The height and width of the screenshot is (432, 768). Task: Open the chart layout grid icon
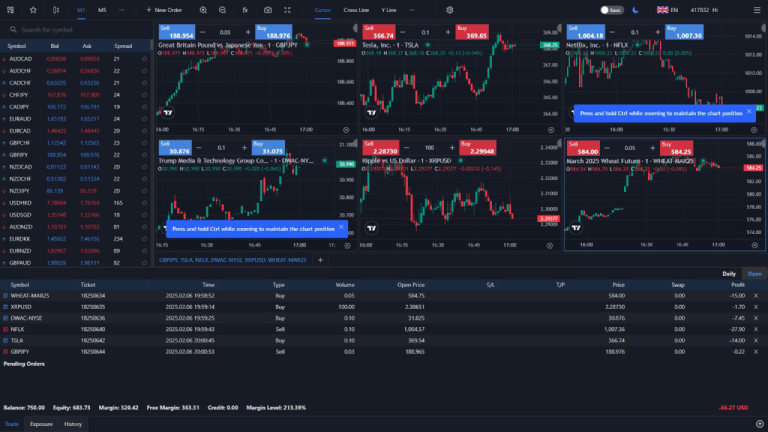click(10, 10)
